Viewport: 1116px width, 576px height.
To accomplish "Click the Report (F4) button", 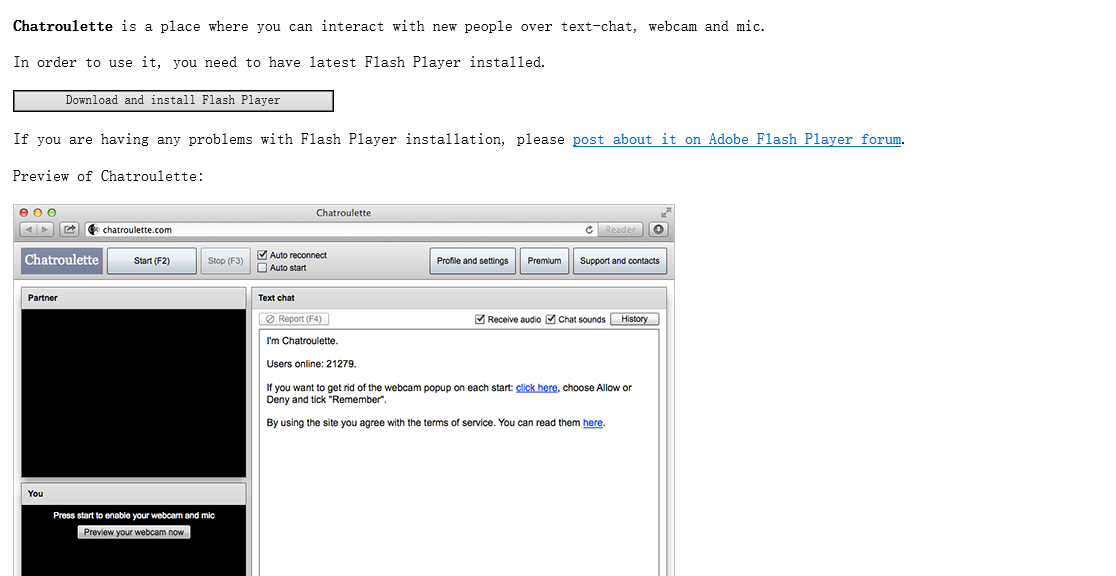I will [294, 319].
